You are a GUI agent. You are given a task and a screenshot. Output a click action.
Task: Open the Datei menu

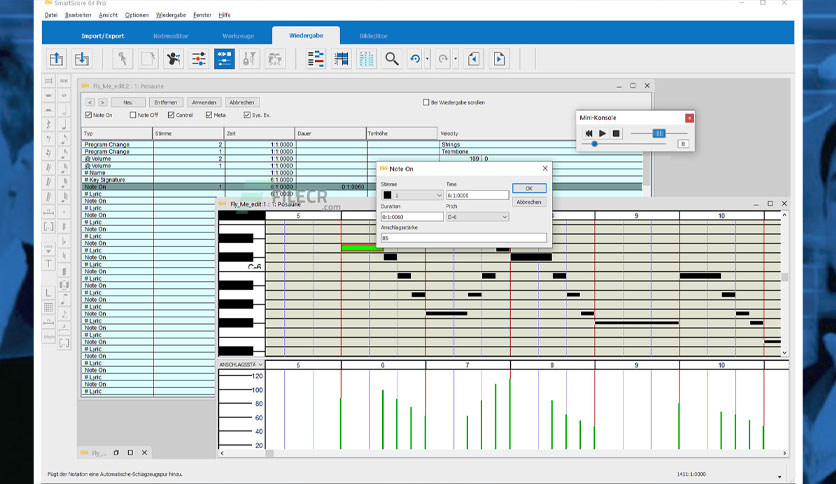click(51, 15)
